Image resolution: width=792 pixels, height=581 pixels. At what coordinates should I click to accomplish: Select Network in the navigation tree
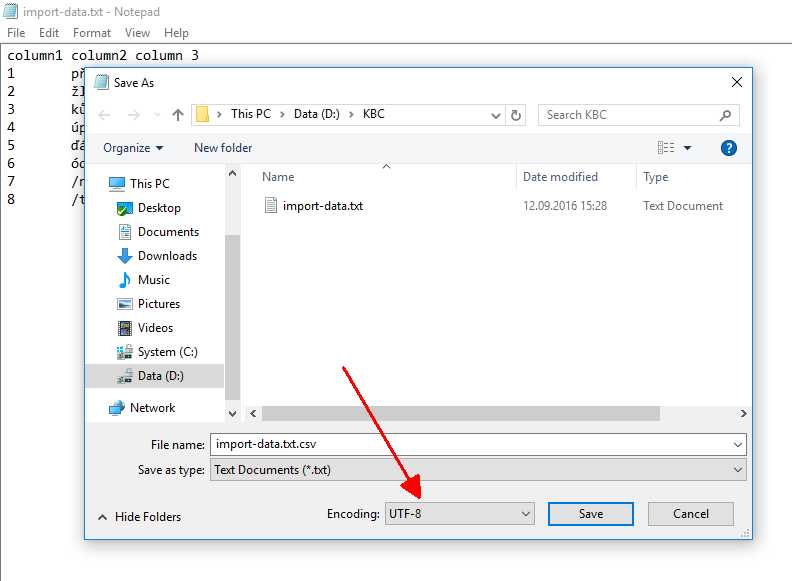click(x=152, y=408)
